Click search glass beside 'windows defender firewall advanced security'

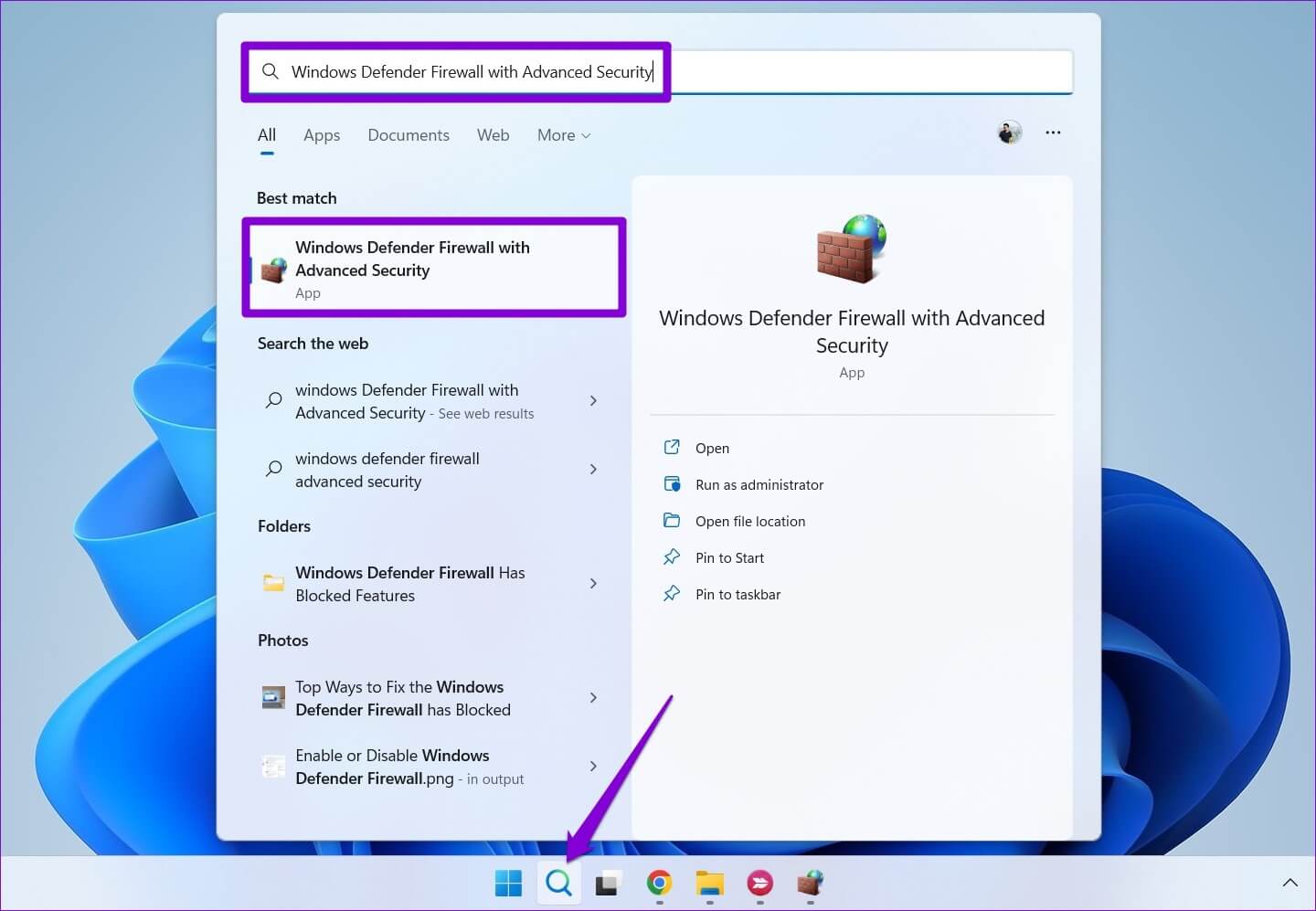point(273,469)
